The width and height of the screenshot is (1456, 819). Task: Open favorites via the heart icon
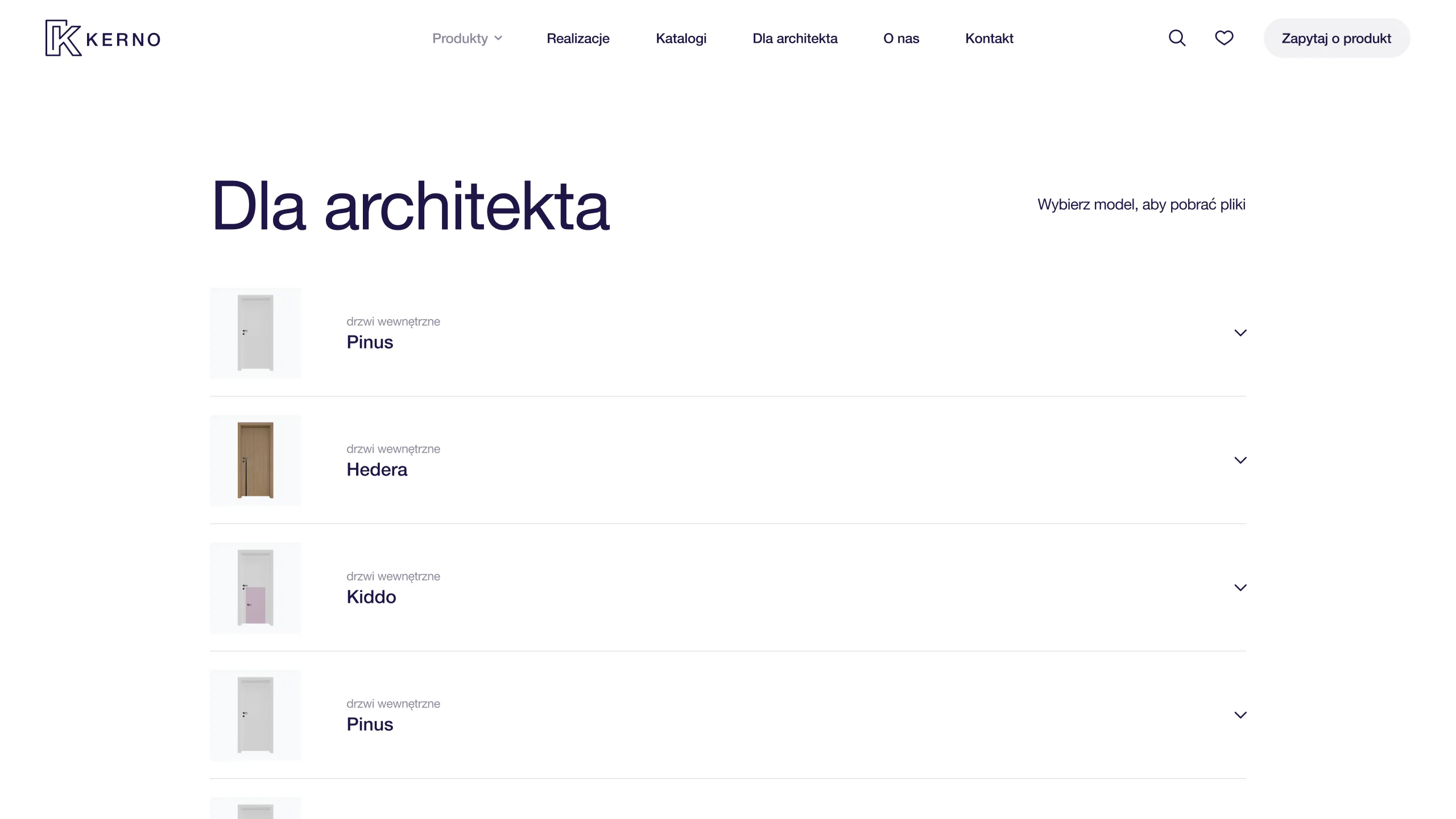1224,38
